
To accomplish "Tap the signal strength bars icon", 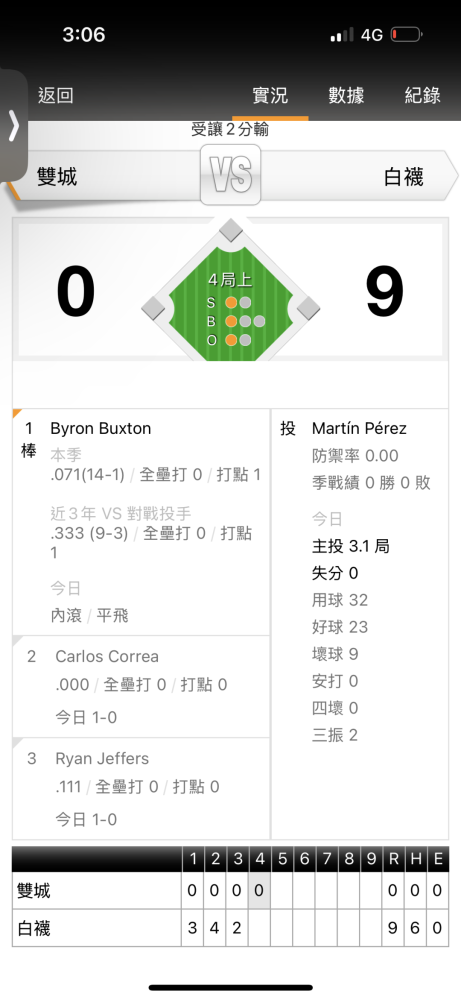I will (x=342, y=35).
